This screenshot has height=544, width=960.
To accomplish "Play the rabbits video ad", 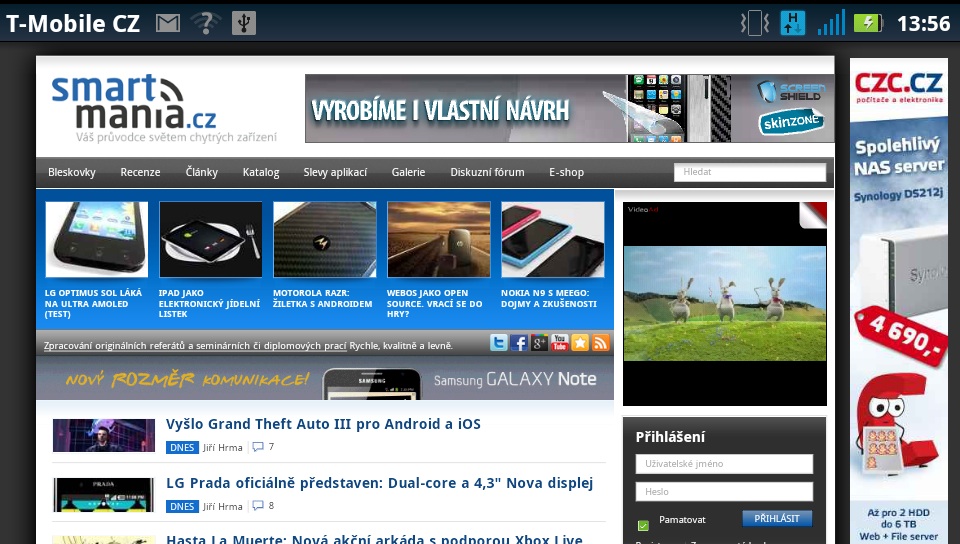I will click(x=725, y=304).
